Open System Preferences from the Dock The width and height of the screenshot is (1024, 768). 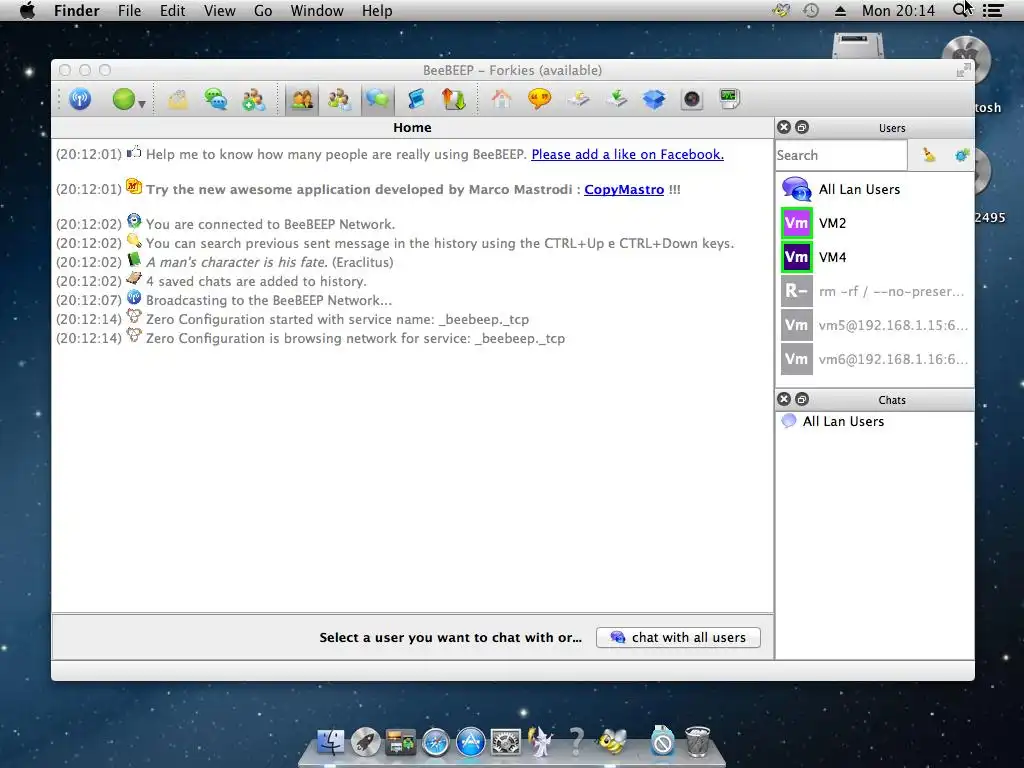pyautogui.click(x=505, y=742)
